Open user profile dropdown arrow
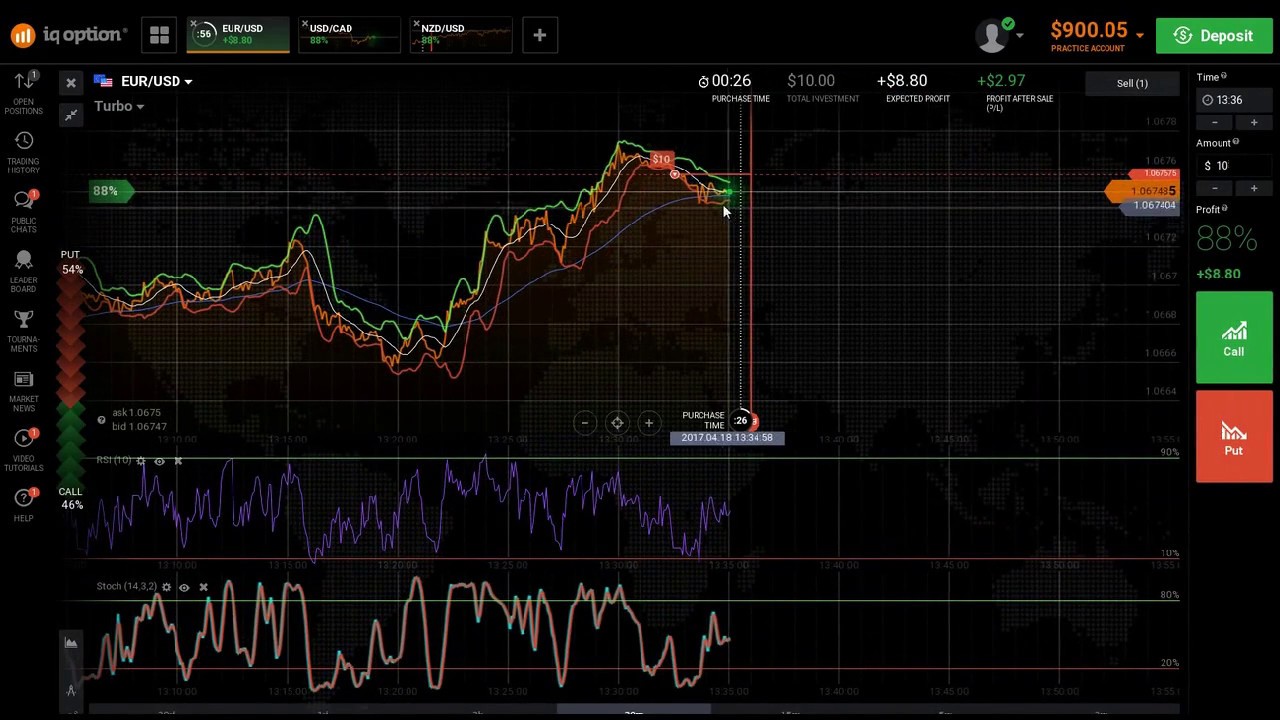This screenshot has height=720, width=1280. (x=1019, y=36)
